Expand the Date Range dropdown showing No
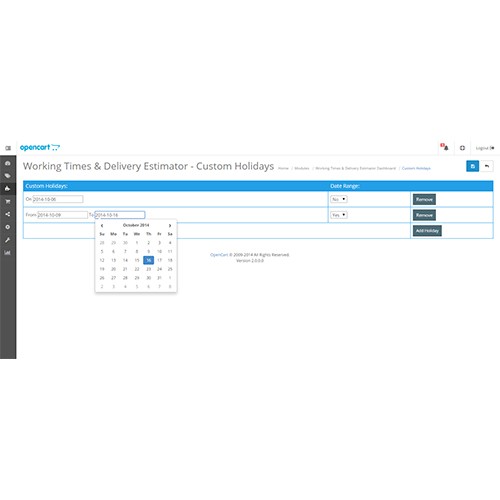500x500 pixels. 339,199
